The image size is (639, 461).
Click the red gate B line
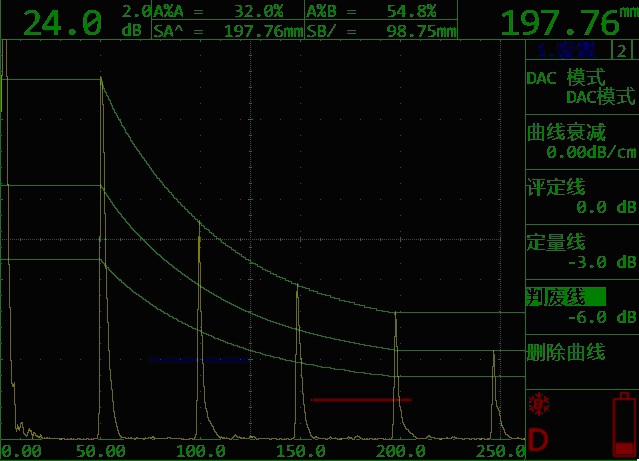click(360, 399)
